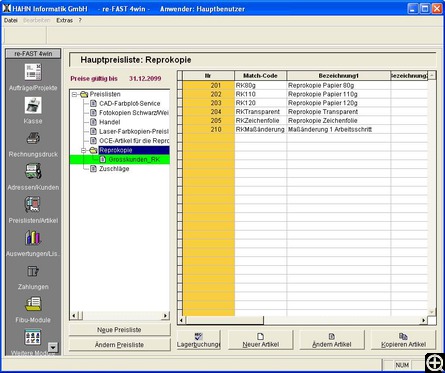Image resolution: width=445 pixels, height=373 pixels.
Task: Click the document icon beside Zuschläge
Action: point(94,169)
